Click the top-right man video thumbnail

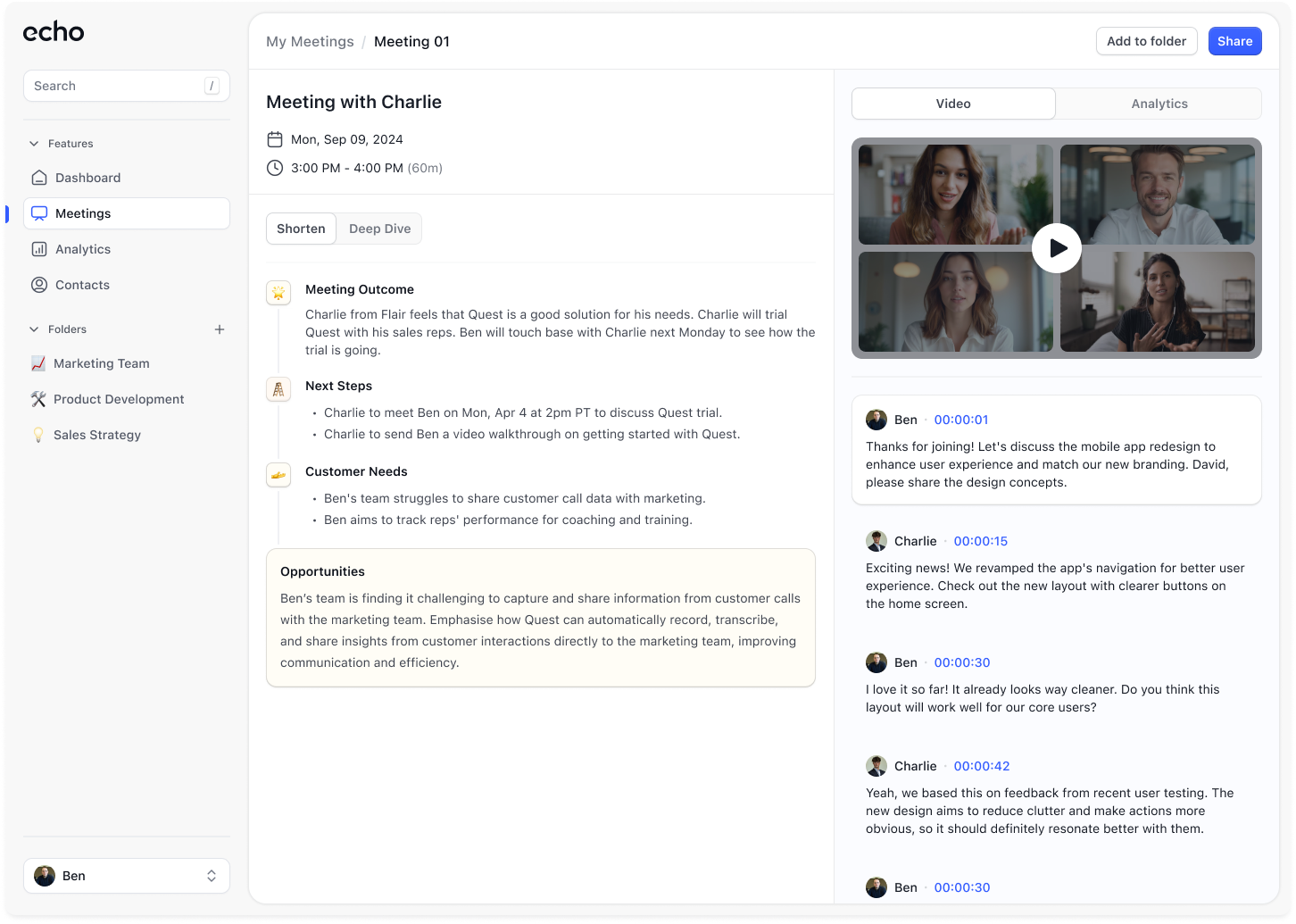(x=1158, y=195)
